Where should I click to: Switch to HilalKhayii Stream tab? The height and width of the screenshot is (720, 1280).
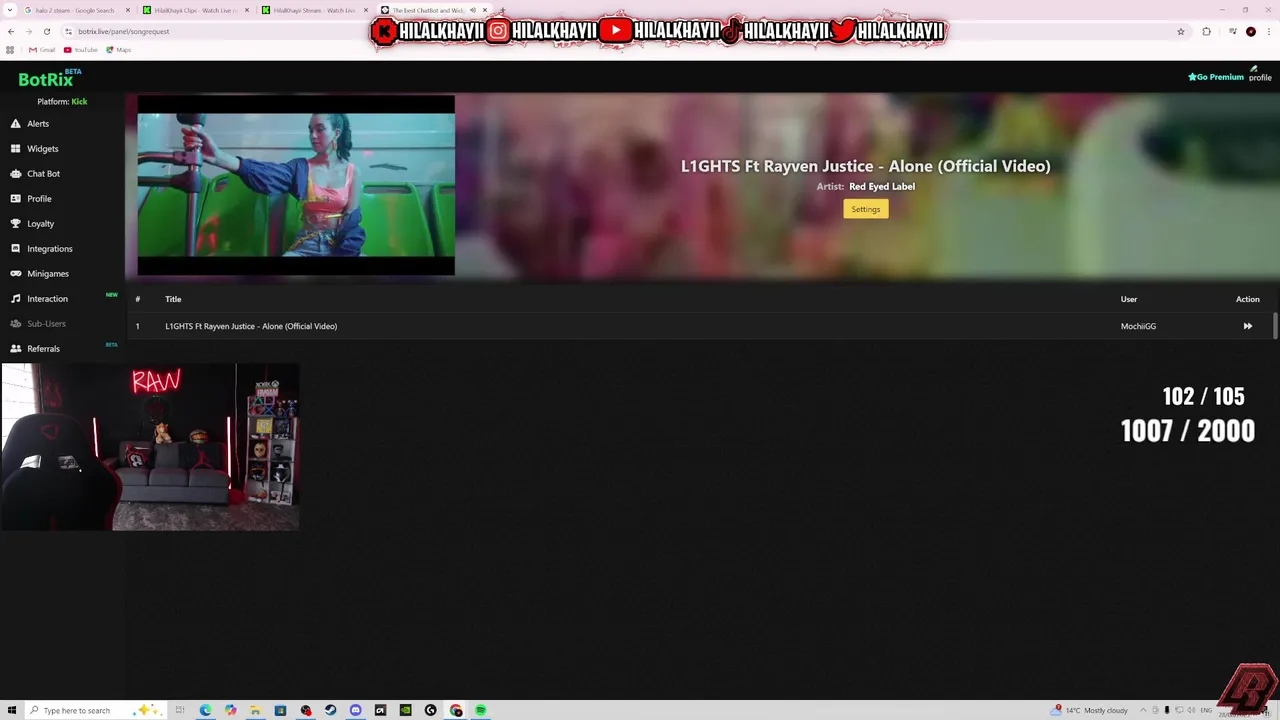pyautogui.click(x=314, y=10)
